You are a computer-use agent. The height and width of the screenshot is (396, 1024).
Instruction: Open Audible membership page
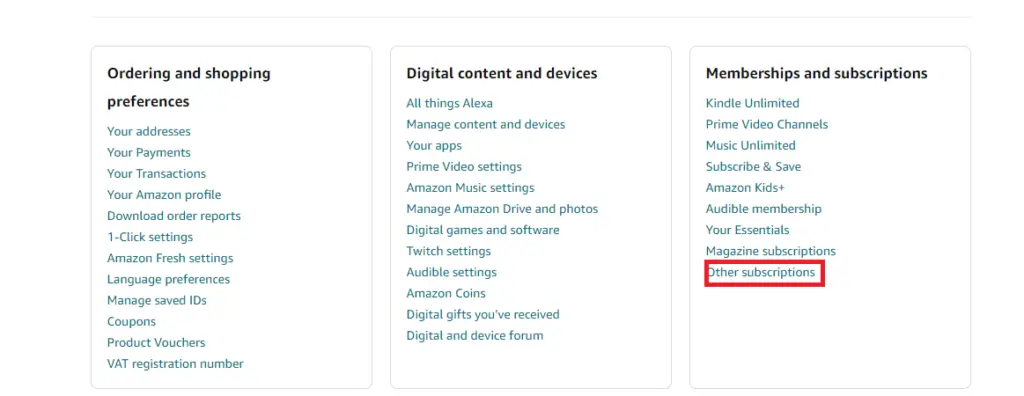coord(763,209)
